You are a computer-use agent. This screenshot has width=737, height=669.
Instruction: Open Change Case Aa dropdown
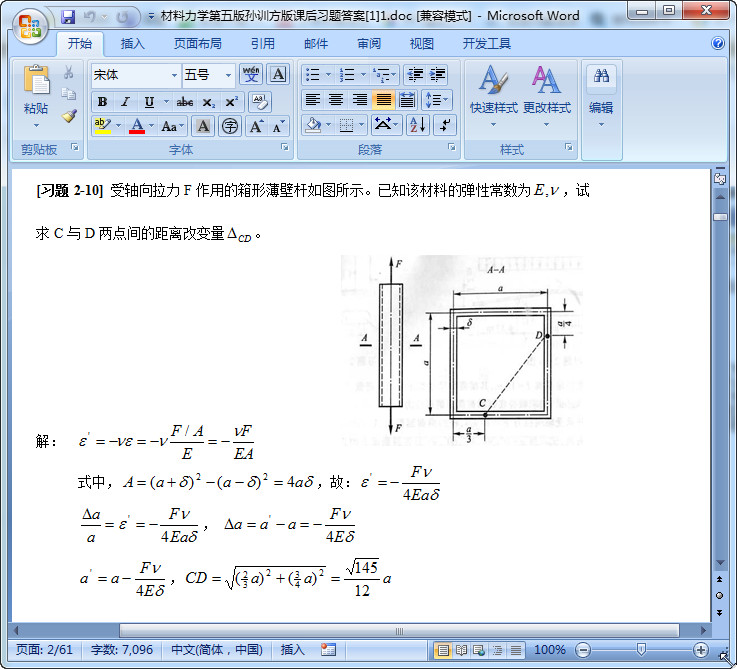pyautogui.click(x=173, y=126)
